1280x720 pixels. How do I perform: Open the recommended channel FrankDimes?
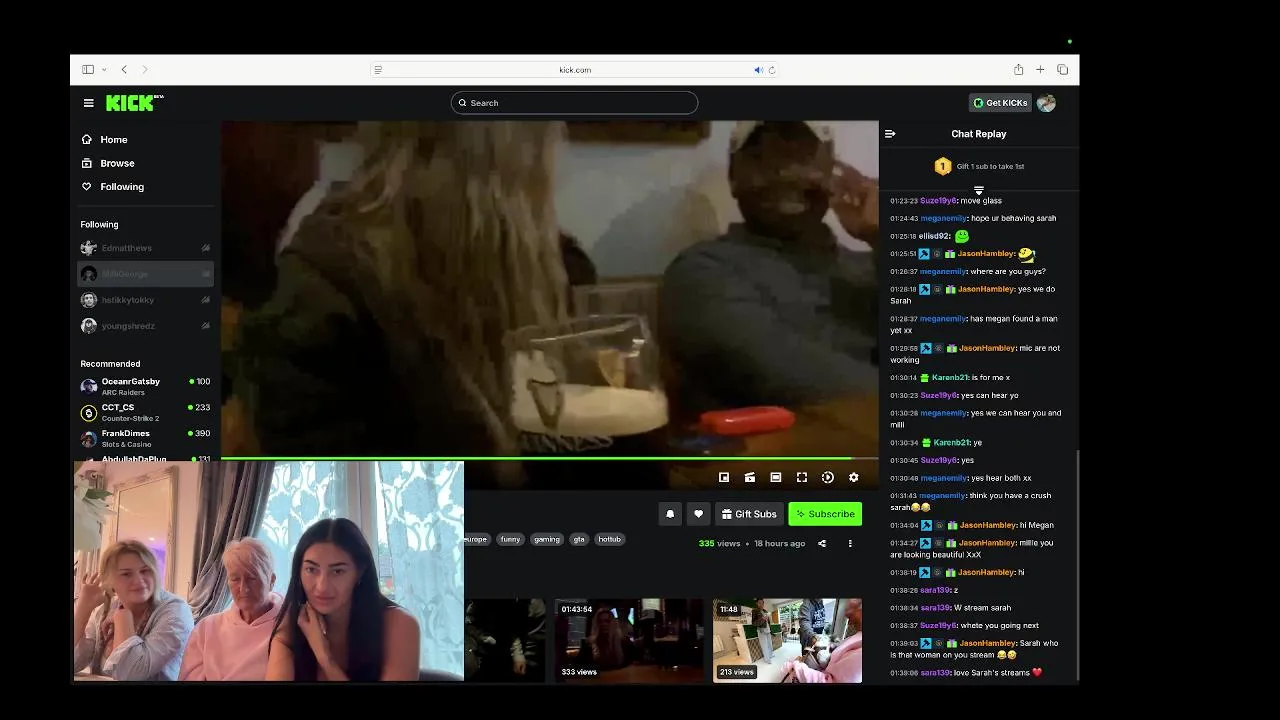pos(146,438)
